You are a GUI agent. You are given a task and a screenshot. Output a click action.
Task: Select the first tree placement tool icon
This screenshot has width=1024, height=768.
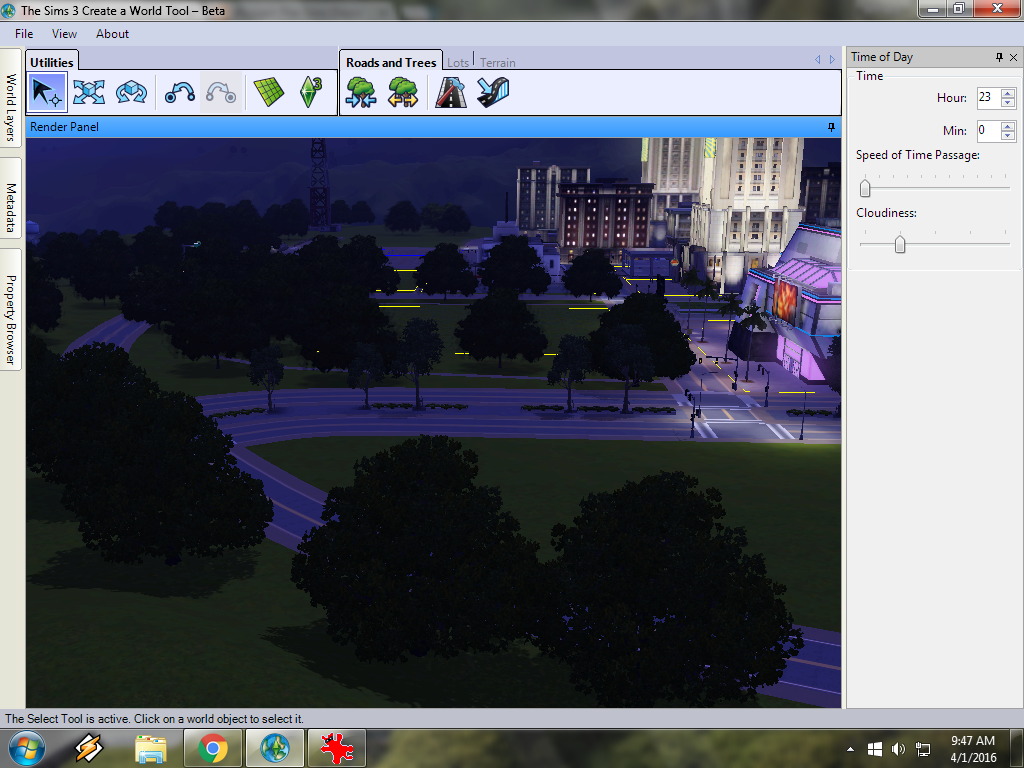click(x=360, y=93)
